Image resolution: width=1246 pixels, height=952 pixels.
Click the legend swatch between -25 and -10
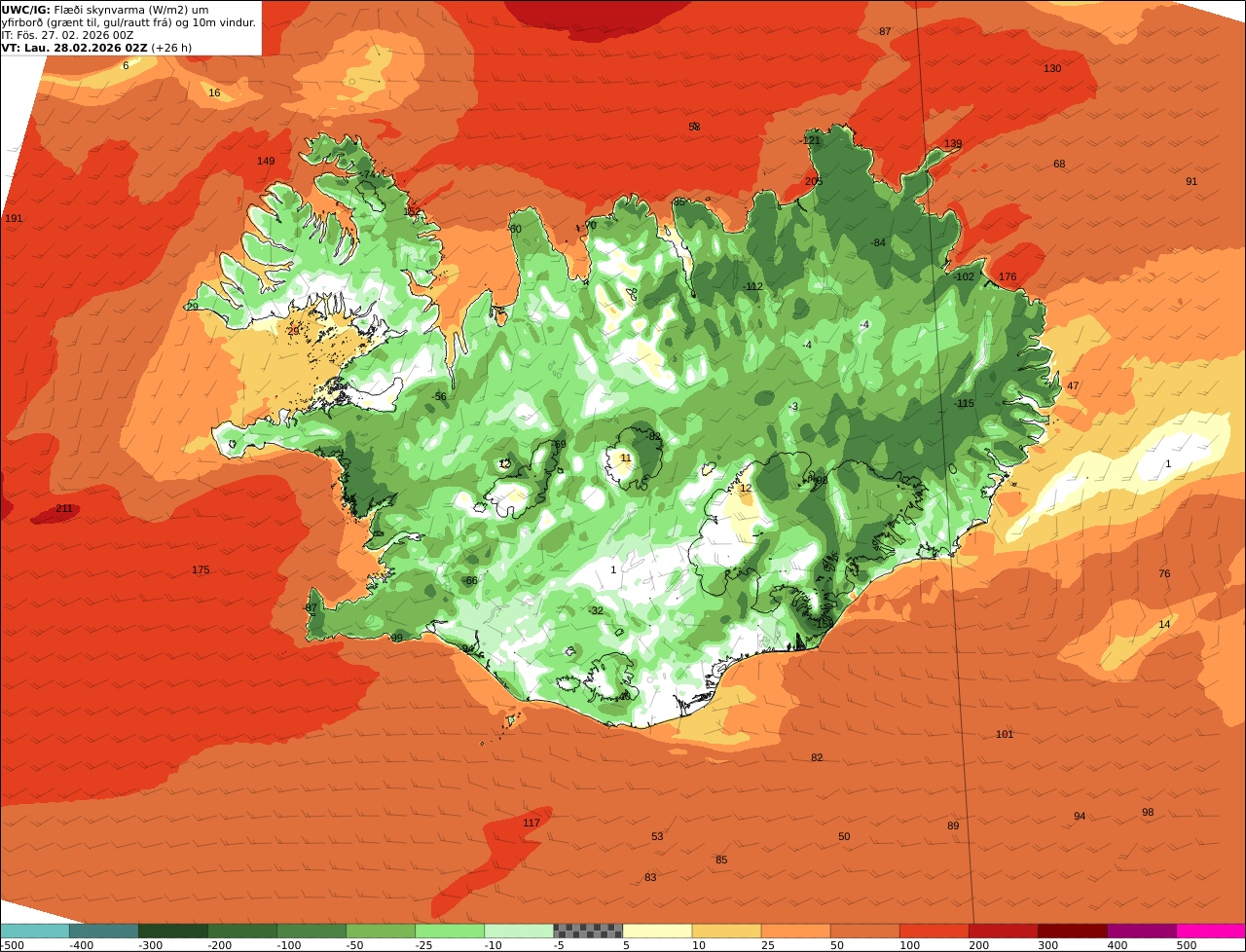(x=449, y=931)
